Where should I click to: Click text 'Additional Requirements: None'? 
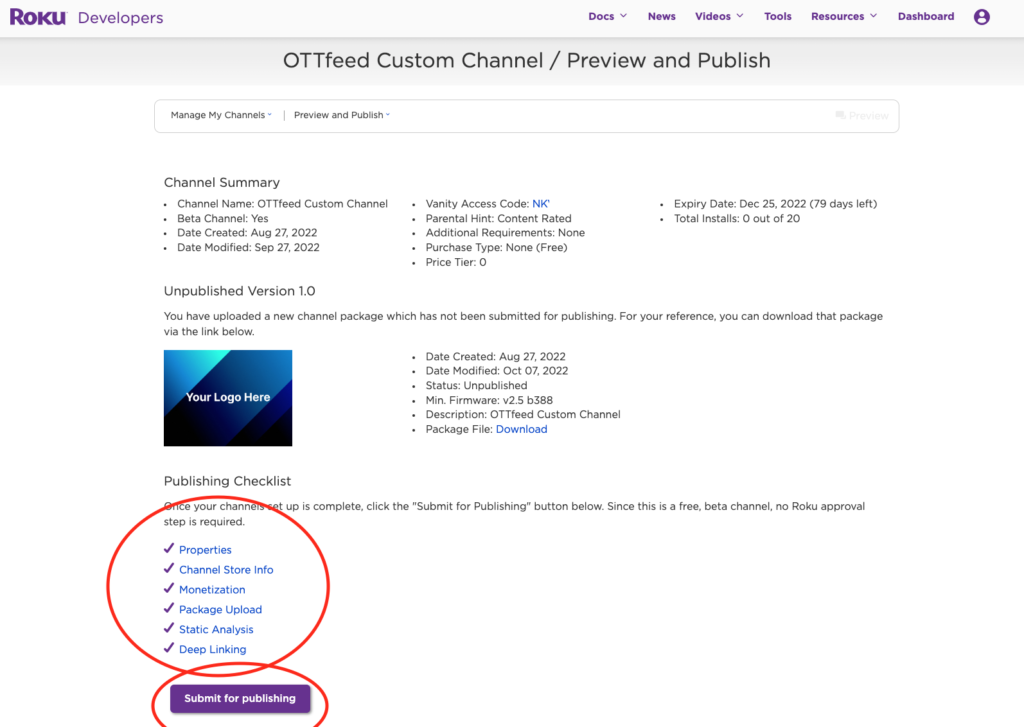point(505,233)
